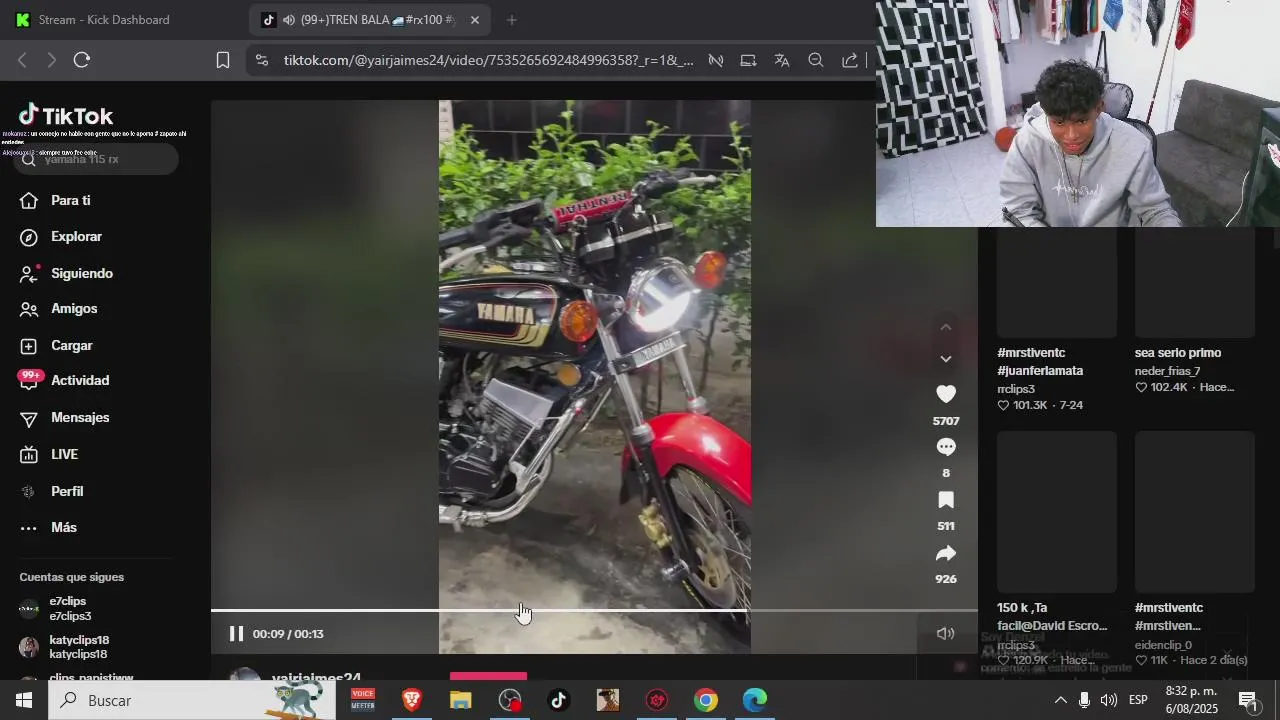Open the Amigos section

pos(74,309)
